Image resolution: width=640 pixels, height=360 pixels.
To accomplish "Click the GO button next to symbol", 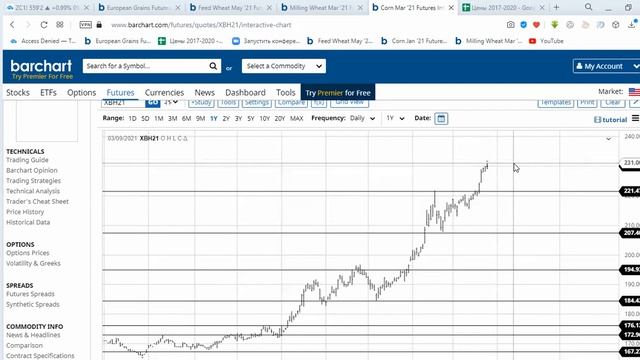I will pos(153,103).
